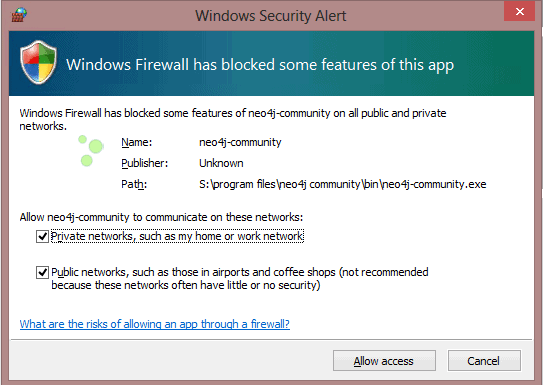543x385 pixels.
Task: Close the Windows Security Alert dialog
Action: tap(519, 12)
